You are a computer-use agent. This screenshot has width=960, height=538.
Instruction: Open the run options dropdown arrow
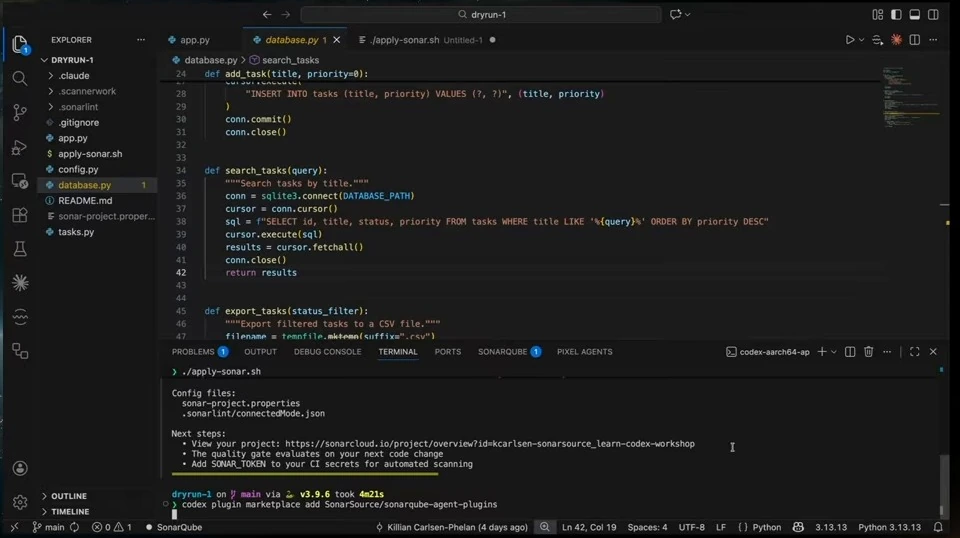click(861, 40)
